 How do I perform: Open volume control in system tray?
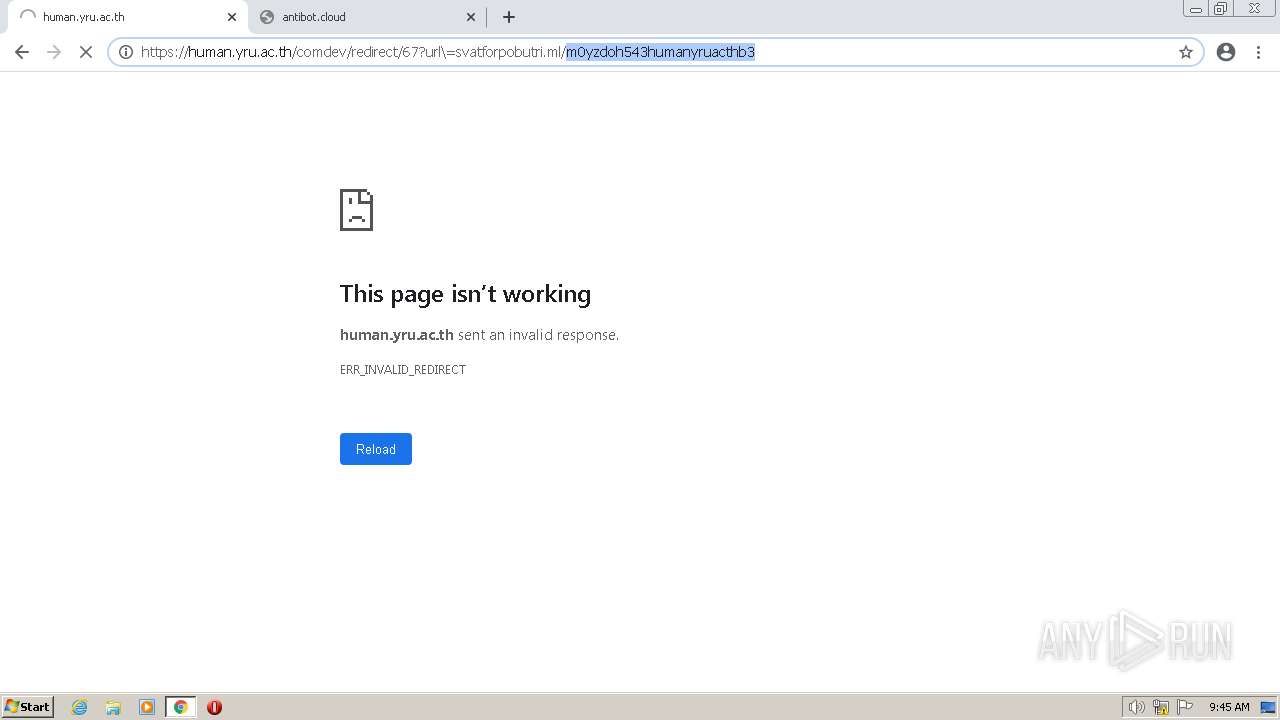pyautogui.click(x=1136, y=707)
